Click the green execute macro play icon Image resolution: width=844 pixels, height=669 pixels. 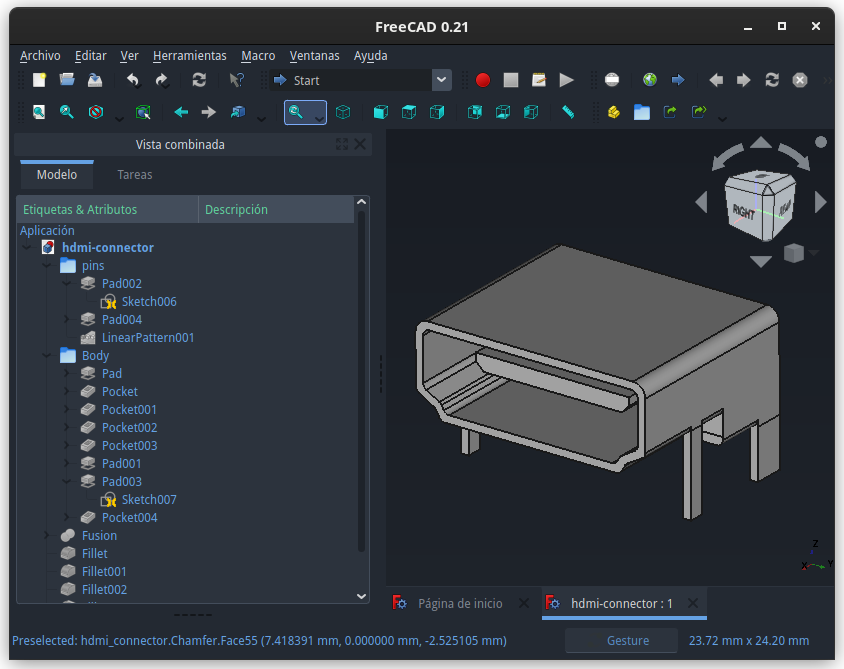tap(566, 80)
